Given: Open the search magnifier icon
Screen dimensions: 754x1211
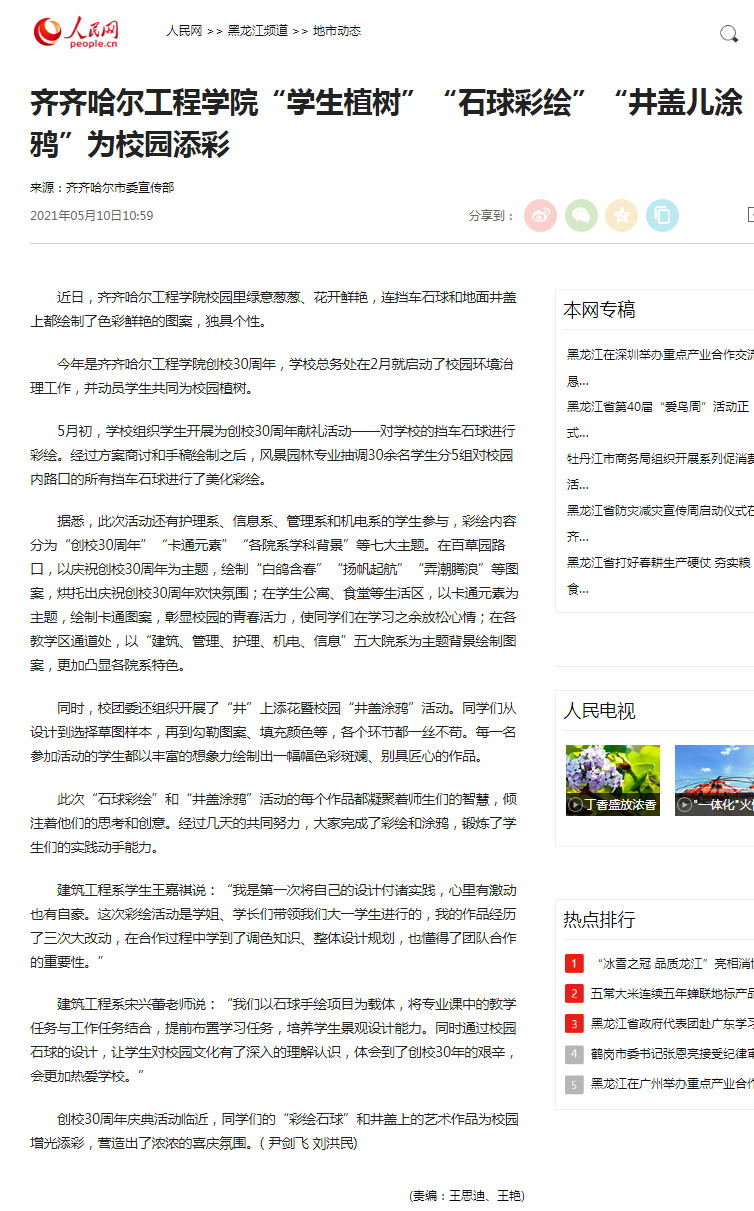Looking at the screenshot, I should click(729, 34).
